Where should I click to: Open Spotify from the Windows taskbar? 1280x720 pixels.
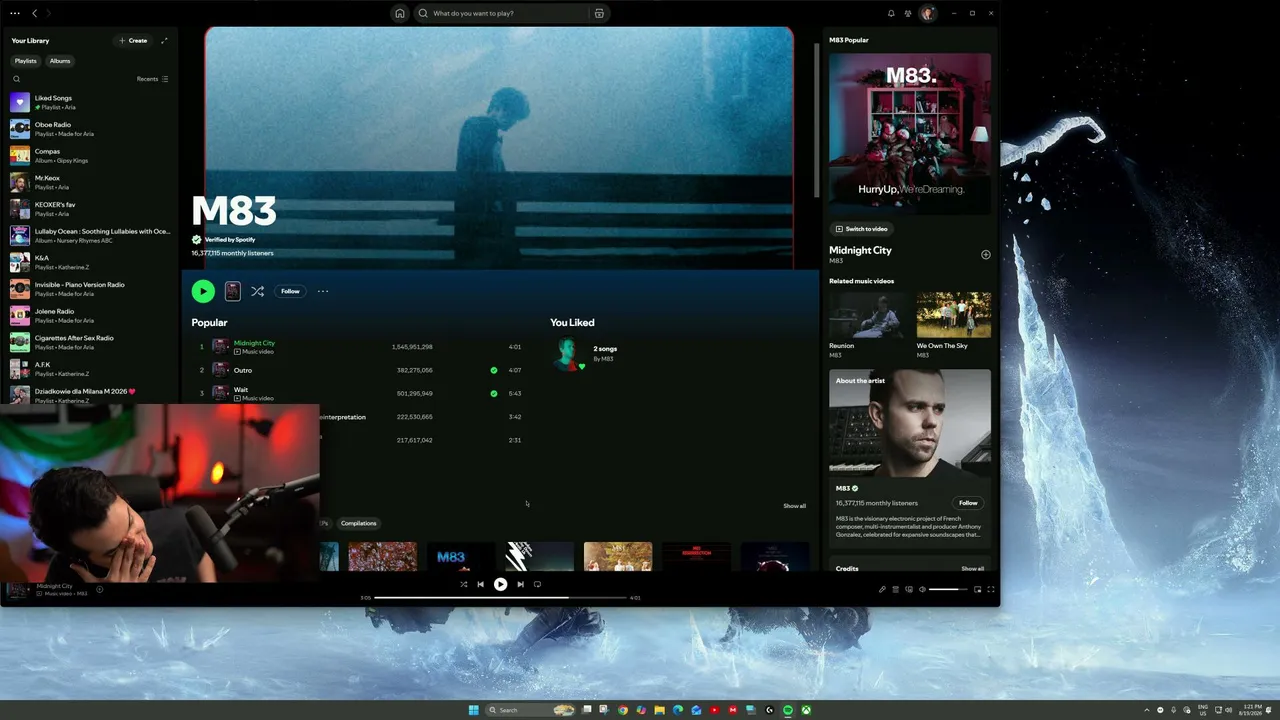(x=787, y=710)
